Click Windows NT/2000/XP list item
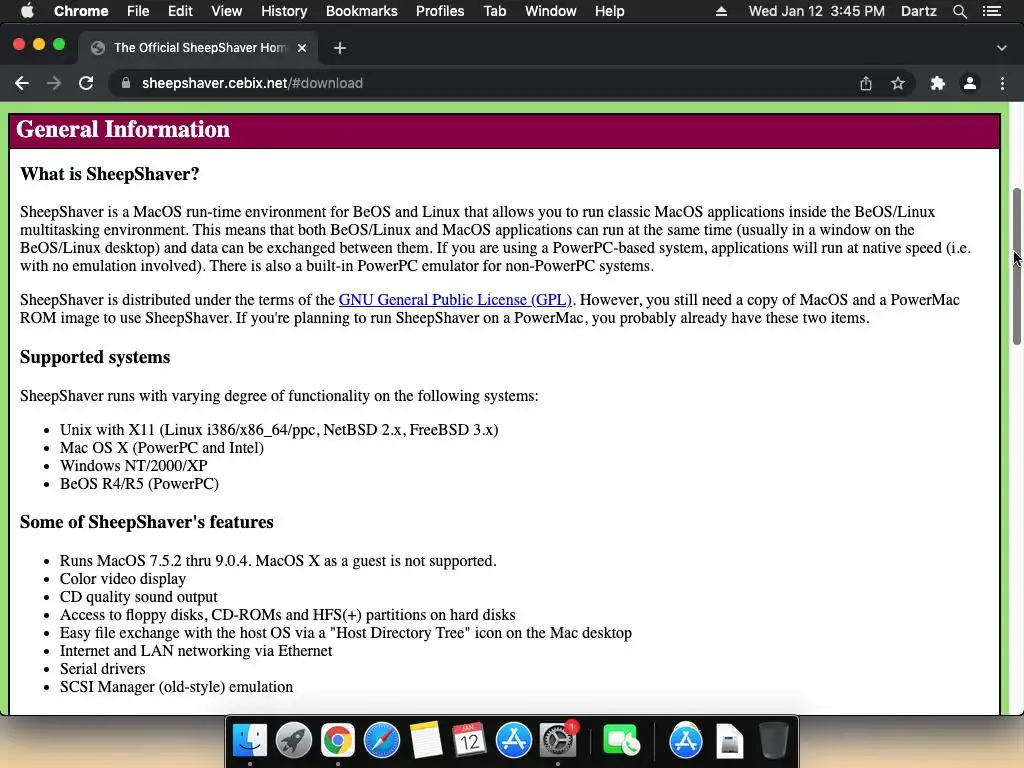The height and width of the screenshot is (768, 1024). pos(133,466)
